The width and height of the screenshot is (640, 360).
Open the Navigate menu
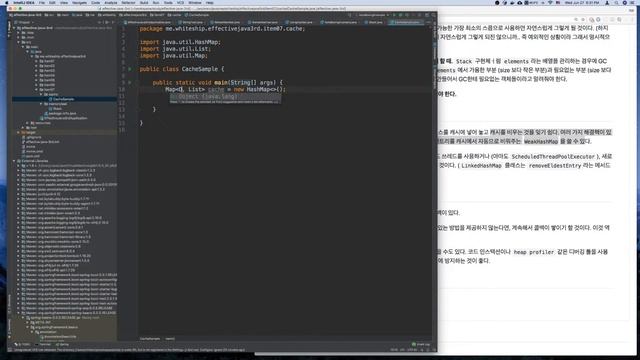(x=79, y=2)
